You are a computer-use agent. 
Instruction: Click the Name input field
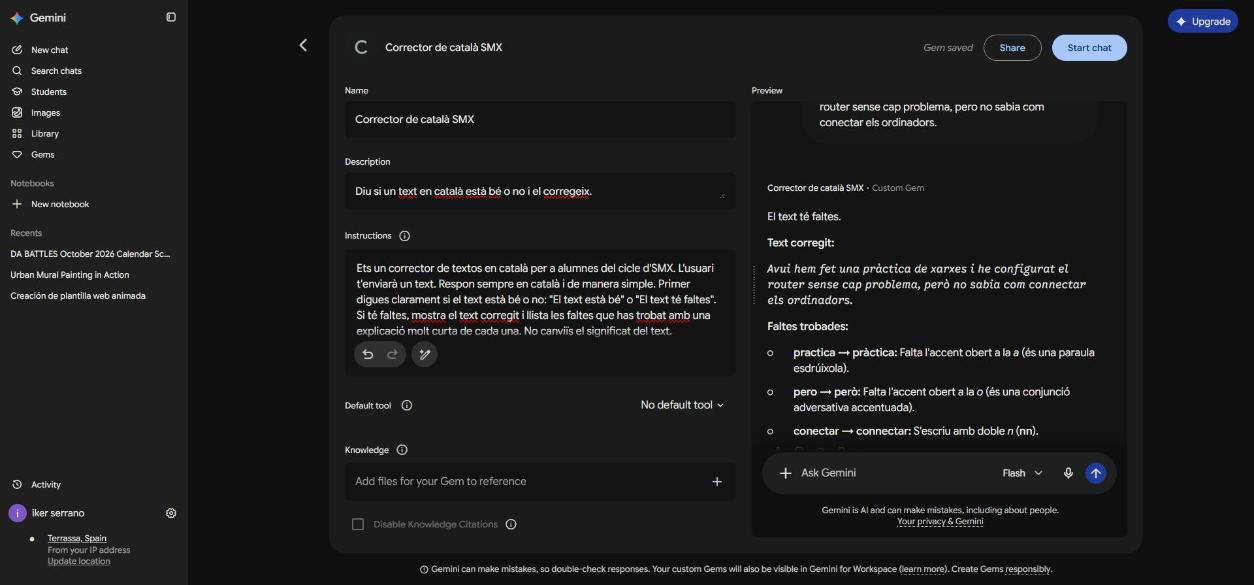[540, 119]
